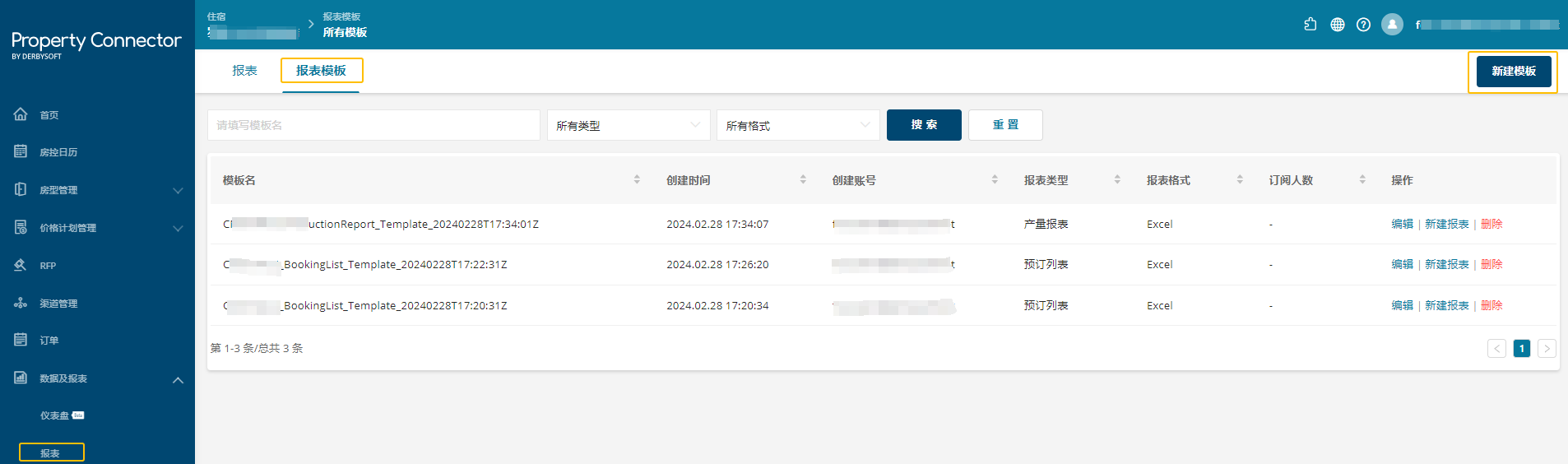The width and height of the screenshot is (1568, 464).
Task: Go to previous page arrow
Action: click(1497, 349)
